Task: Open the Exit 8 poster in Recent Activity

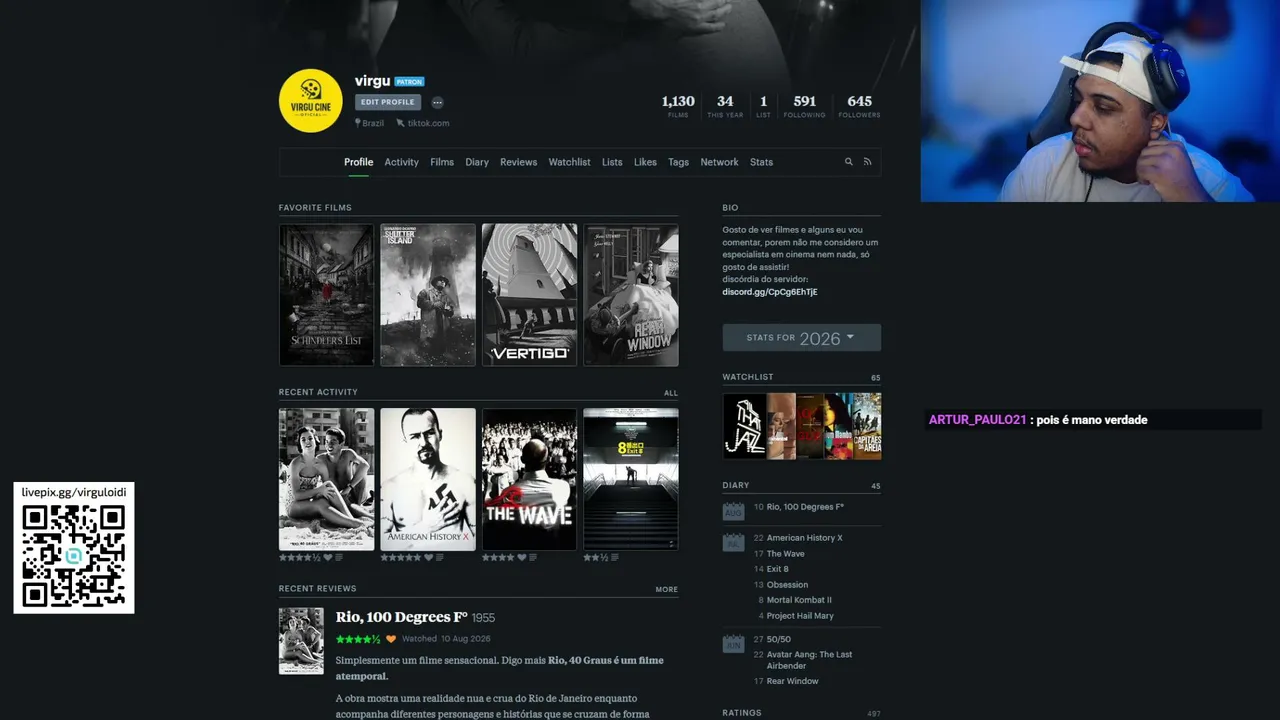Action: (x=631, y=479)
